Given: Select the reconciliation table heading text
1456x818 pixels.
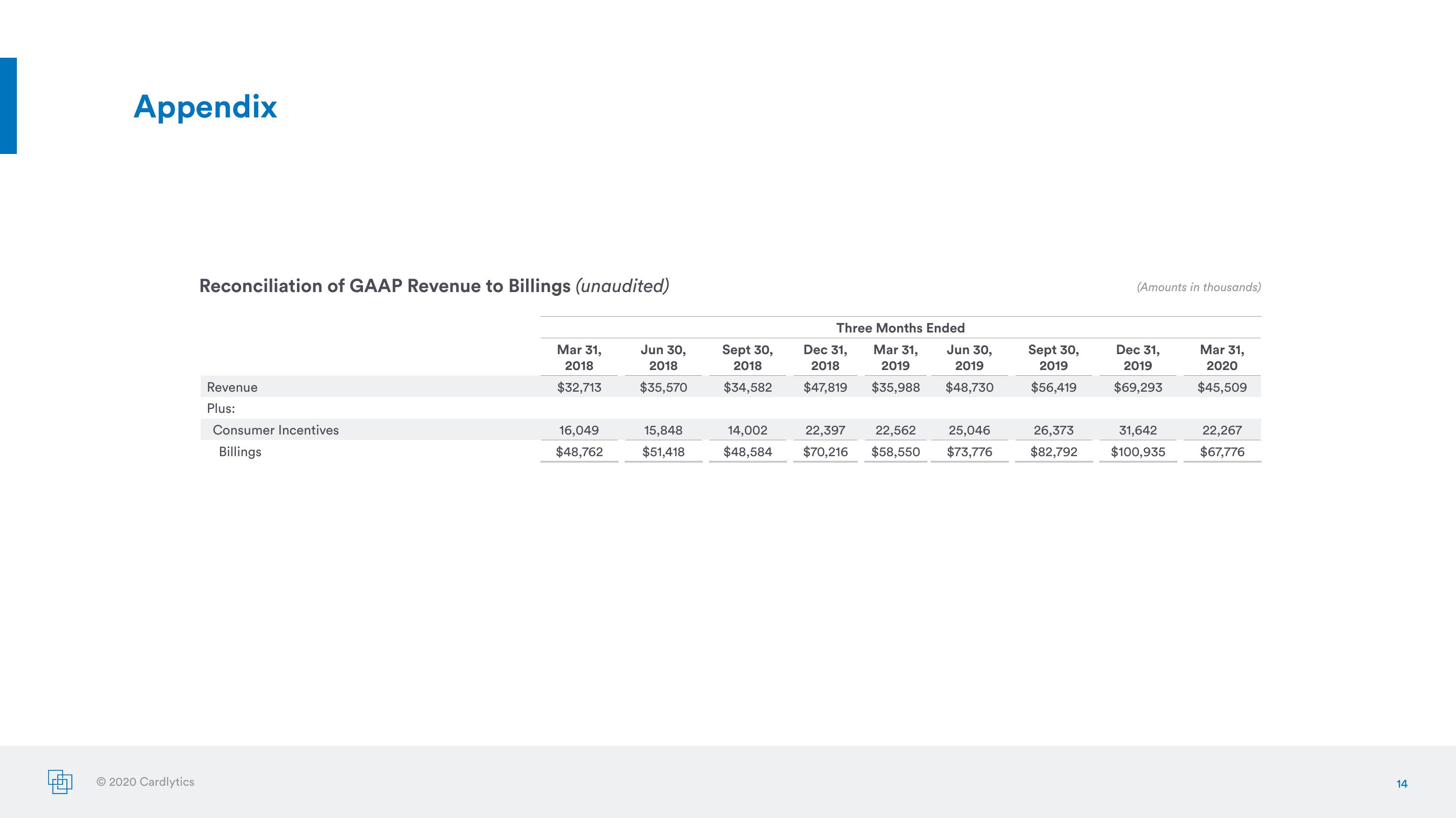Looking at the screenshot, I should tap(434, 286).
